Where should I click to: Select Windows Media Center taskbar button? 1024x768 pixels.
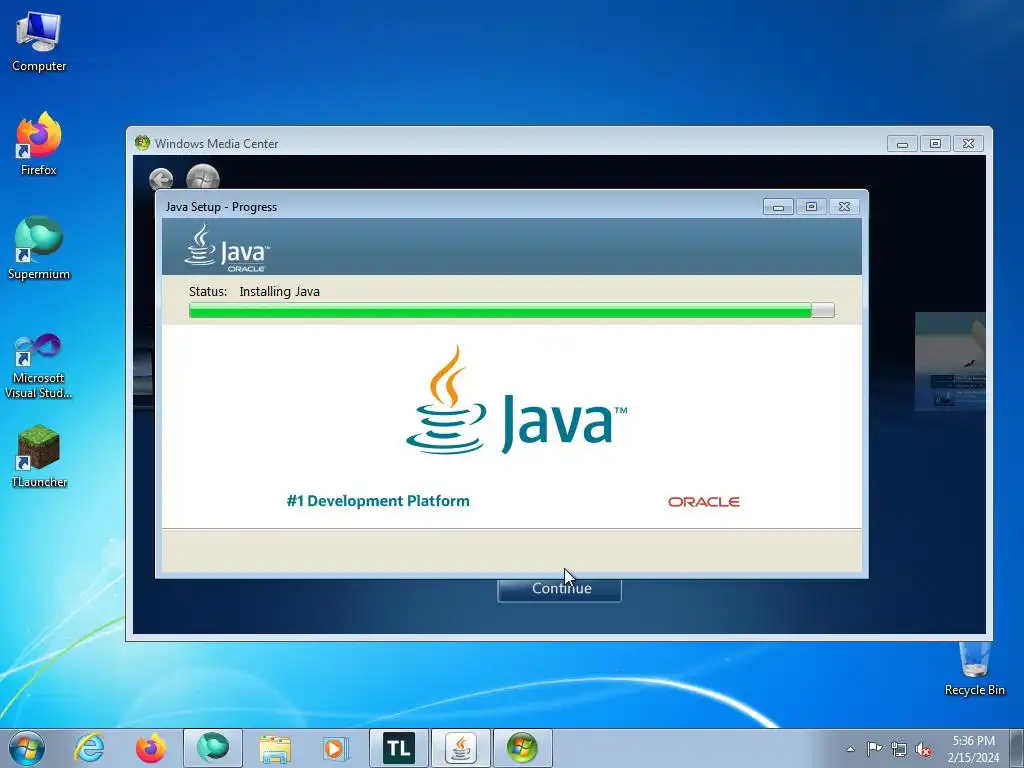coord(522,748)
